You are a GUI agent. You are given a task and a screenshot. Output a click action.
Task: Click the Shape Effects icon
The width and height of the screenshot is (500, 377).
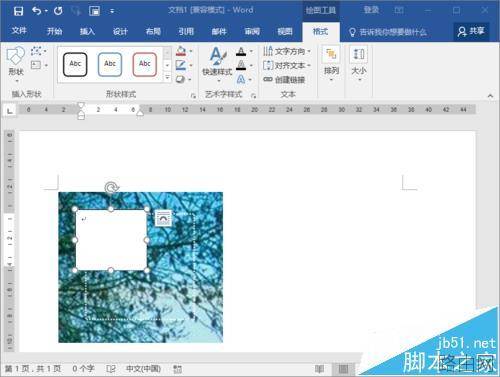point(181,79)
